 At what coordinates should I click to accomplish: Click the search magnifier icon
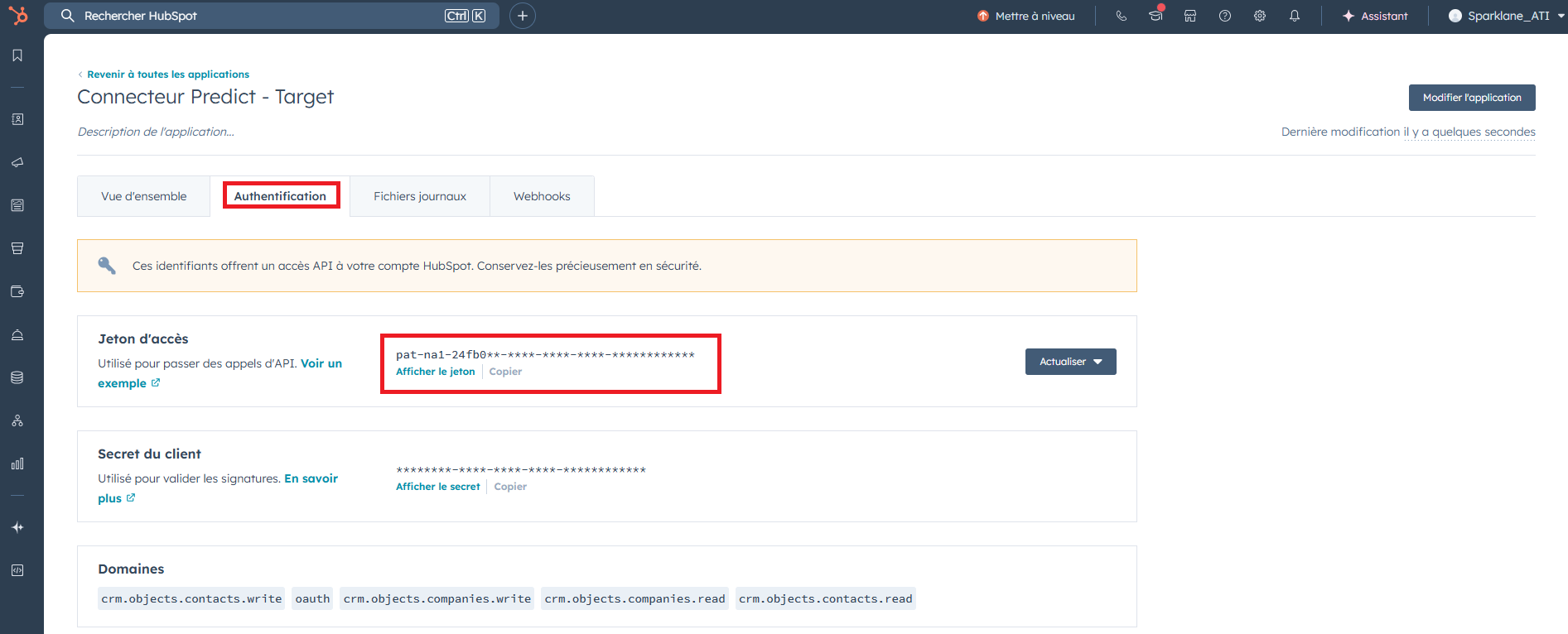pyautogui.click(x=68, y=16)
